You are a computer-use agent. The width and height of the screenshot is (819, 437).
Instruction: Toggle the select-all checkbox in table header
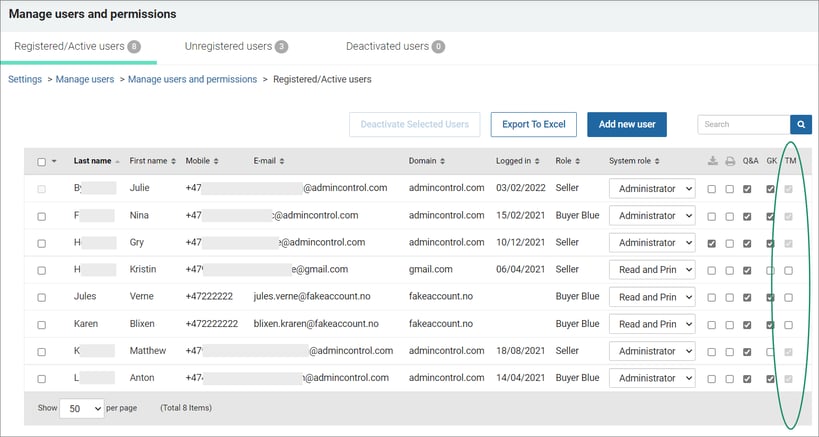click(x=42, y=162)
